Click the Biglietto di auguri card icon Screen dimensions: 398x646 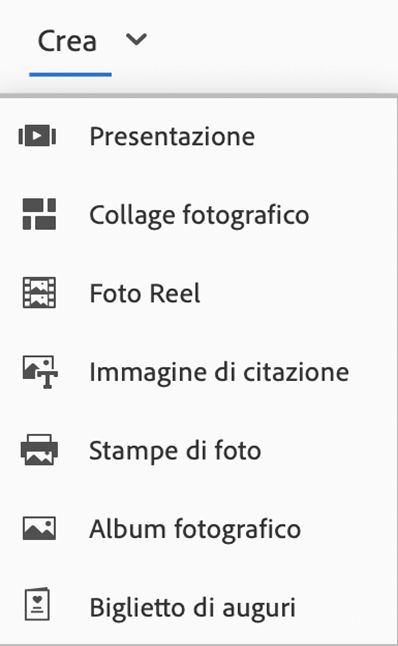click(x=37, y=604)
